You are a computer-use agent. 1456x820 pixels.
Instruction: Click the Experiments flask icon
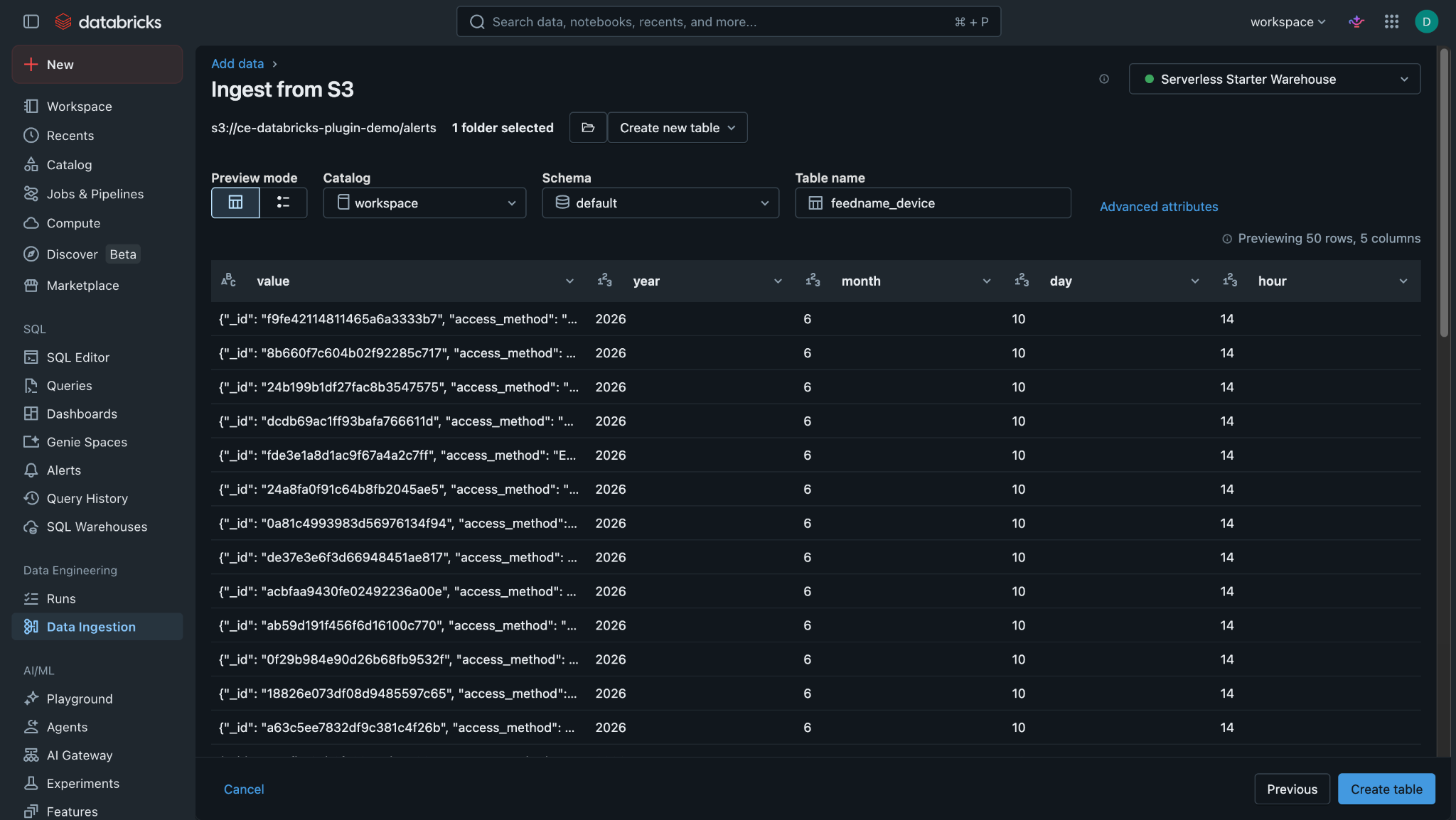point(31,783)
